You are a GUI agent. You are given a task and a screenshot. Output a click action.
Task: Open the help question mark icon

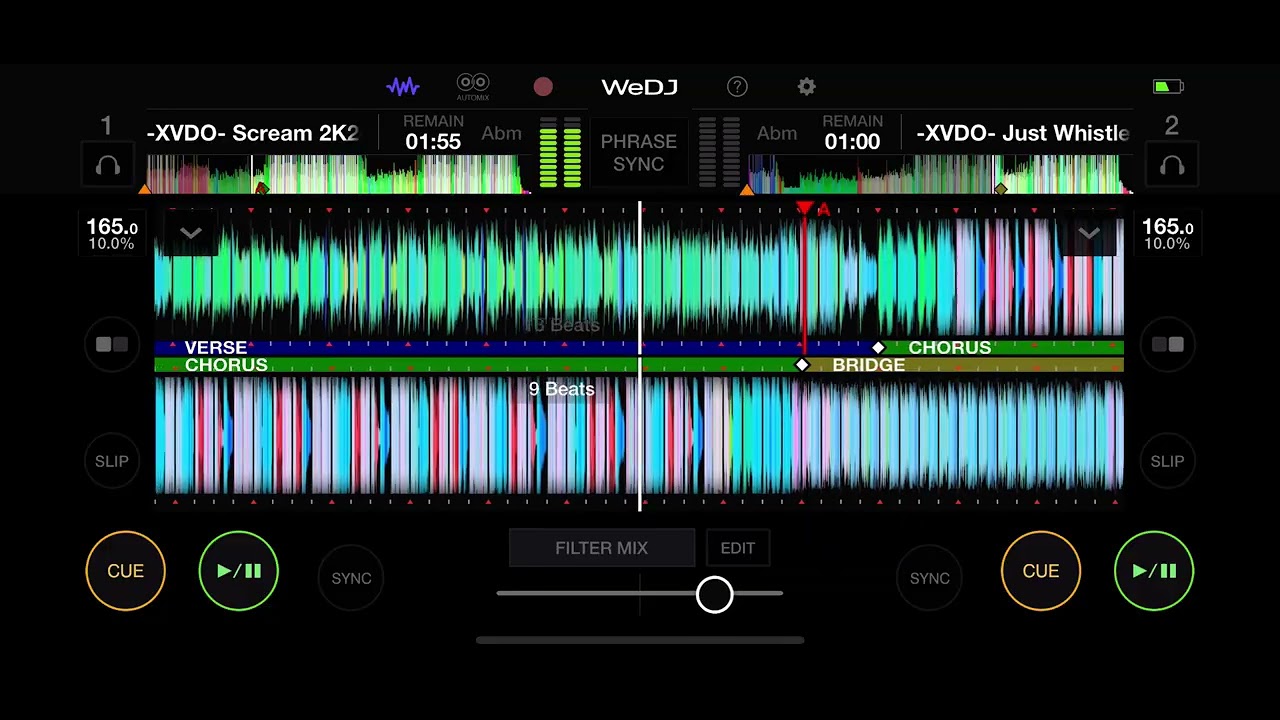[x=737, y=87]
